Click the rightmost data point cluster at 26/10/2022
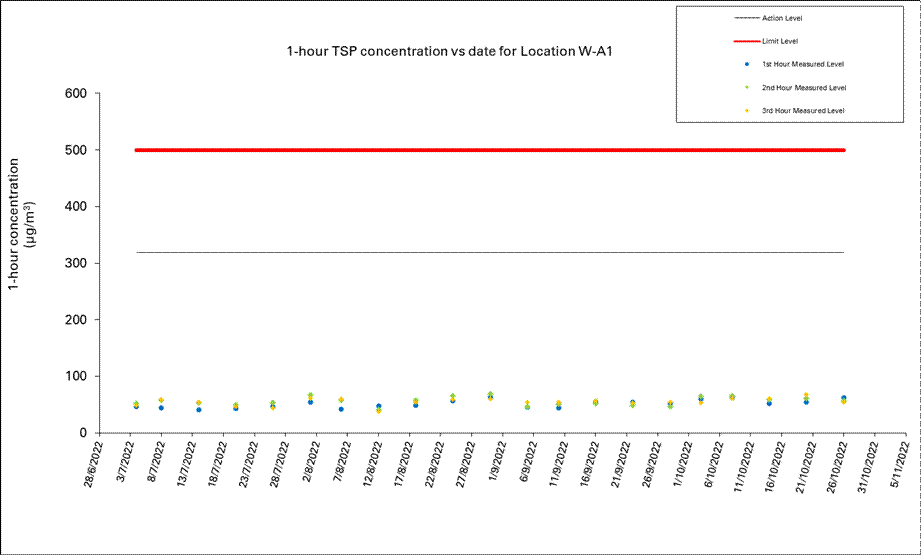Image resolution: width=924 pixels, height=557 pixels. [x=843, y=399]
